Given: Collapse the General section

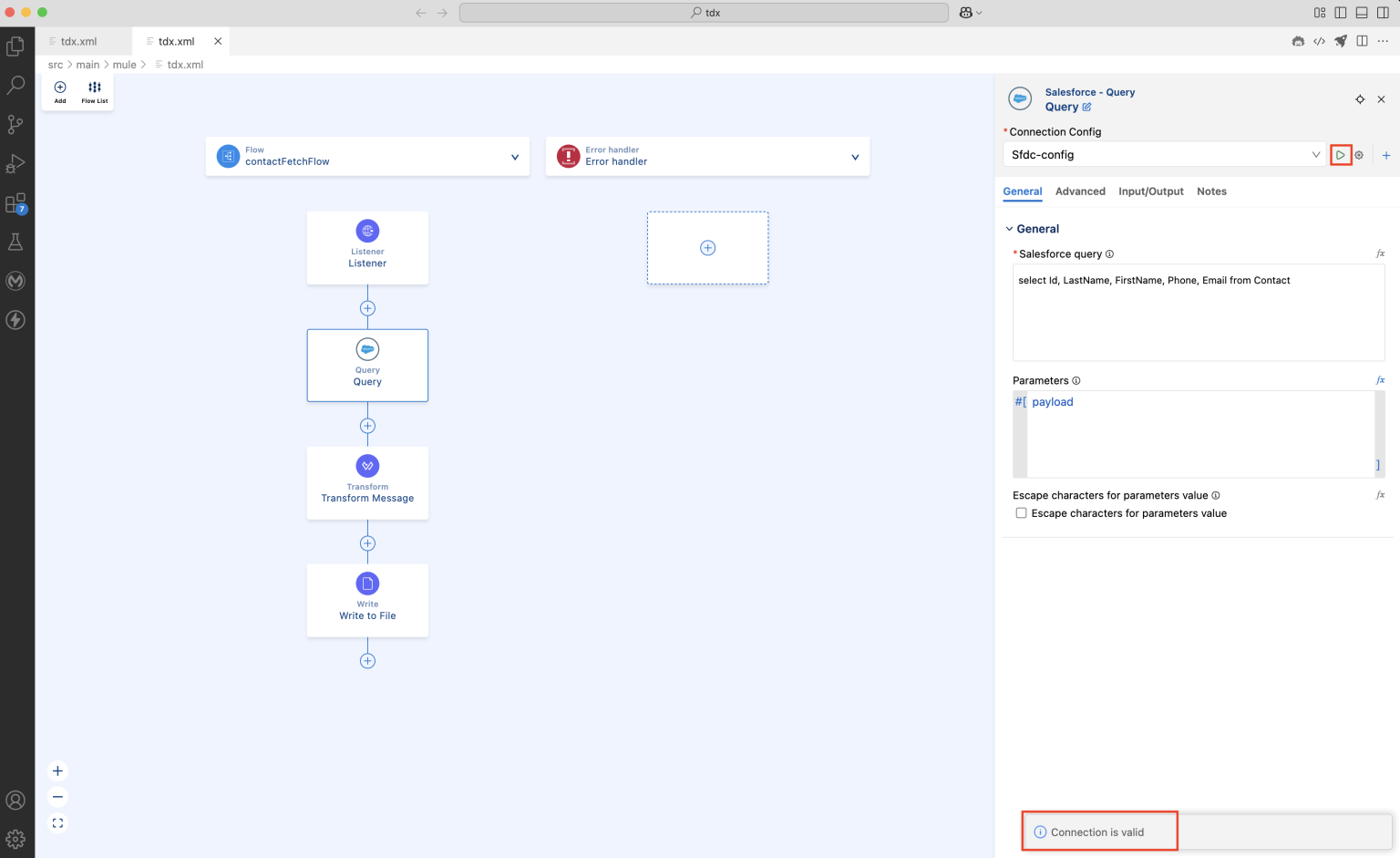Looking at the screenshot, I should pyautogui.click(x=1009, y=229).
